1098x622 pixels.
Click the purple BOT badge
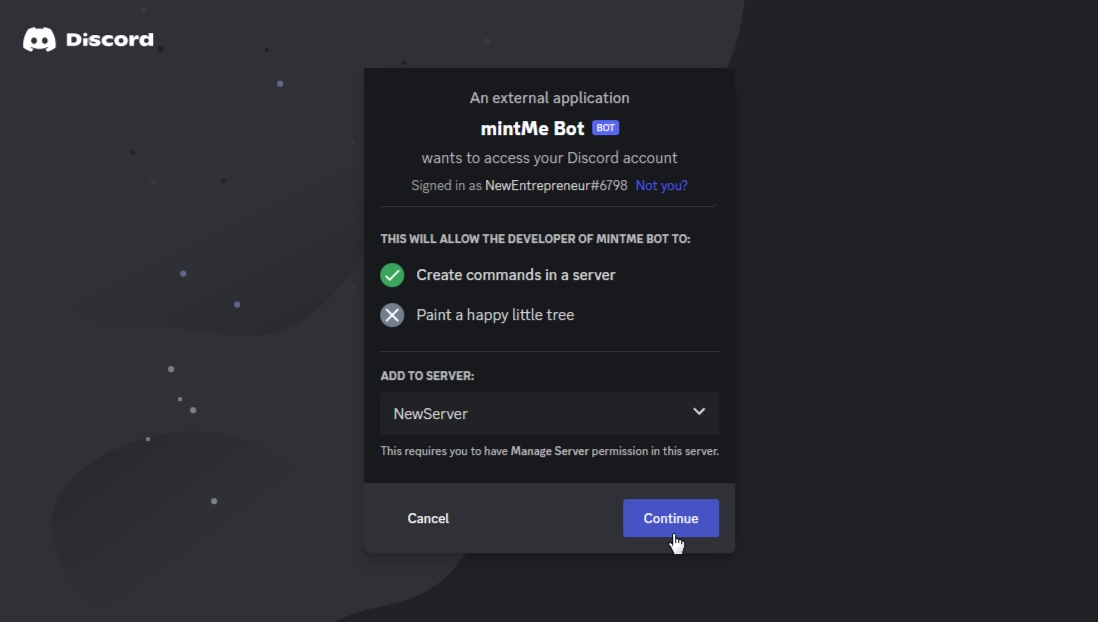tap(605, 128)
